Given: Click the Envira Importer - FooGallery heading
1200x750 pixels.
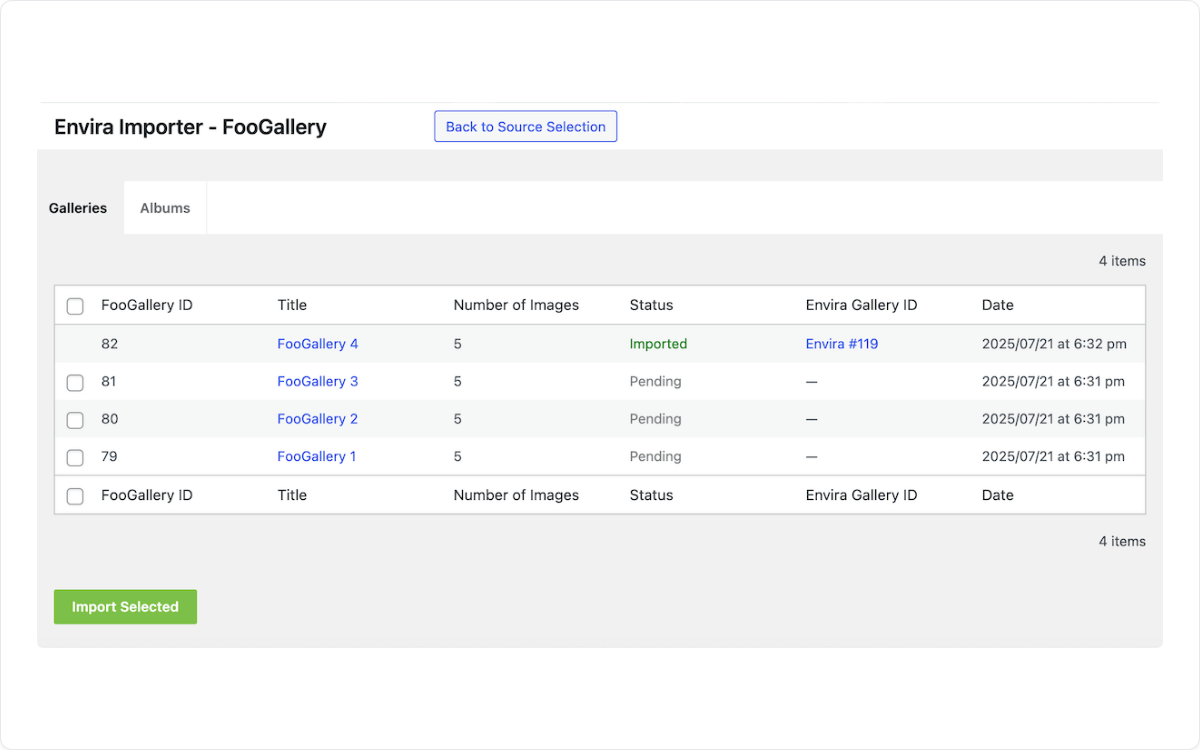Looking at the screenshot, I should coord(190,127).
